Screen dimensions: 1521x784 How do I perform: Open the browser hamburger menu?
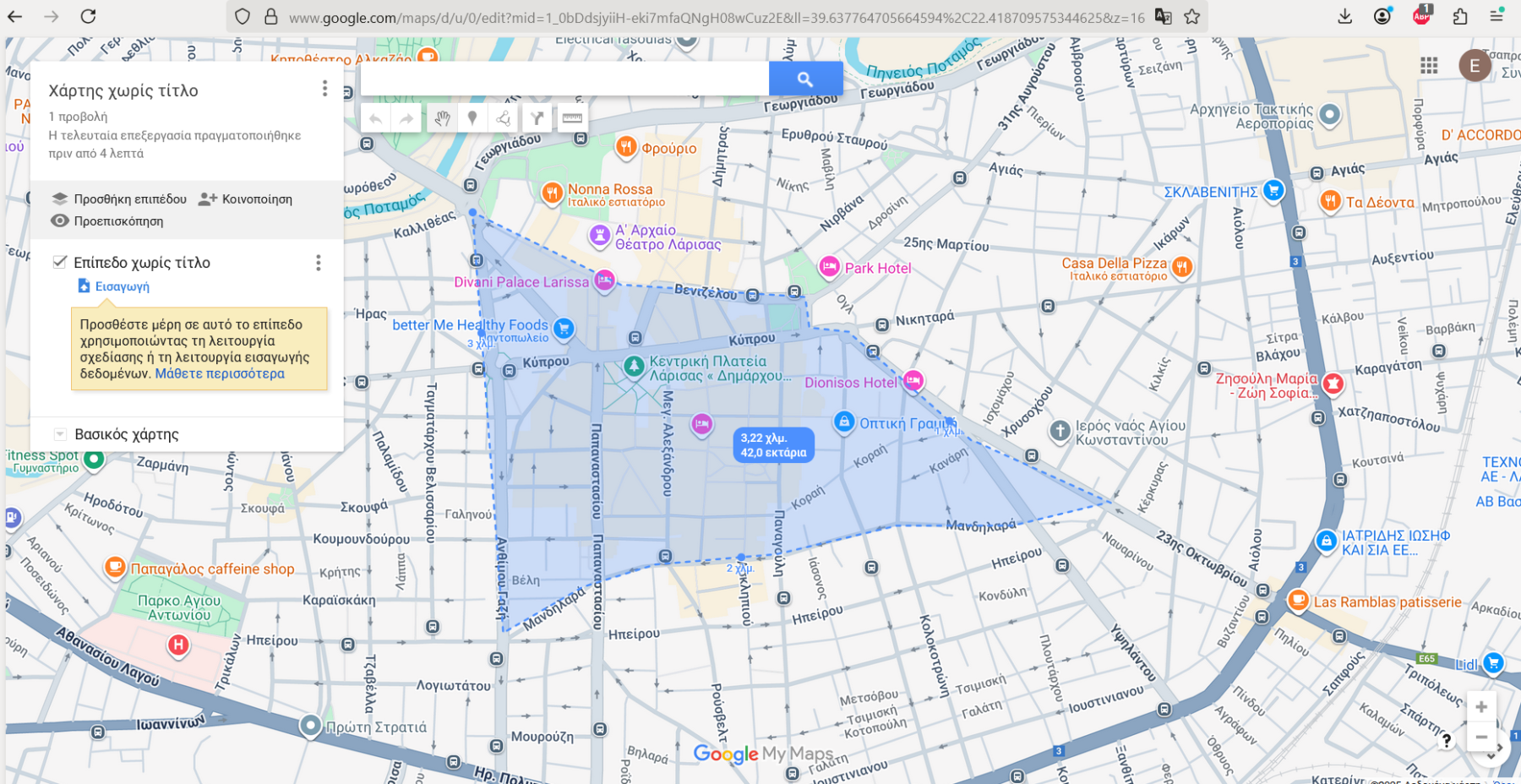(1496, 16)
